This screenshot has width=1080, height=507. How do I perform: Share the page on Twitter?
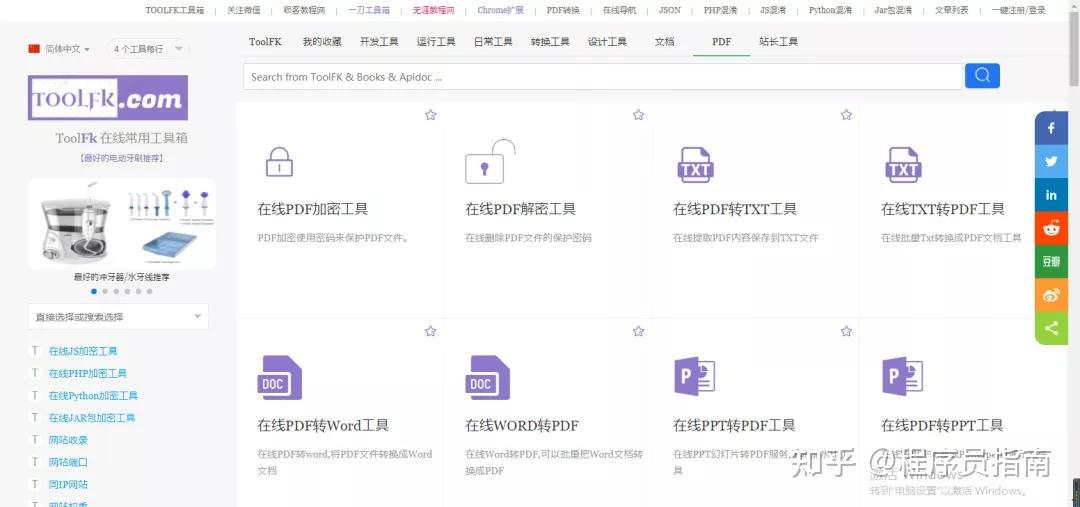pos(1051,161)
